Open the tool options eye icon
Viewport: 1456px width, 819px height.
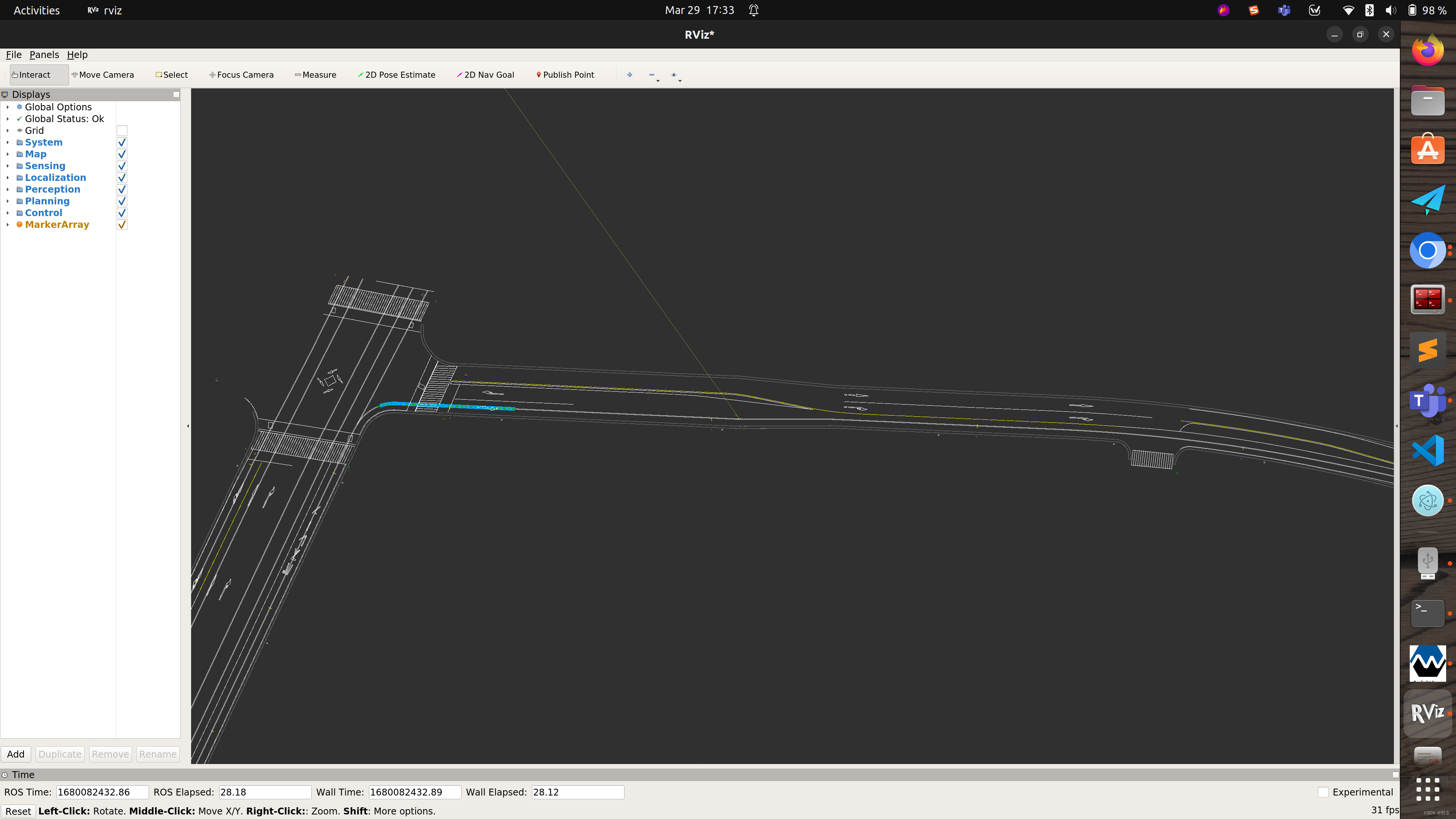point(674,75)
